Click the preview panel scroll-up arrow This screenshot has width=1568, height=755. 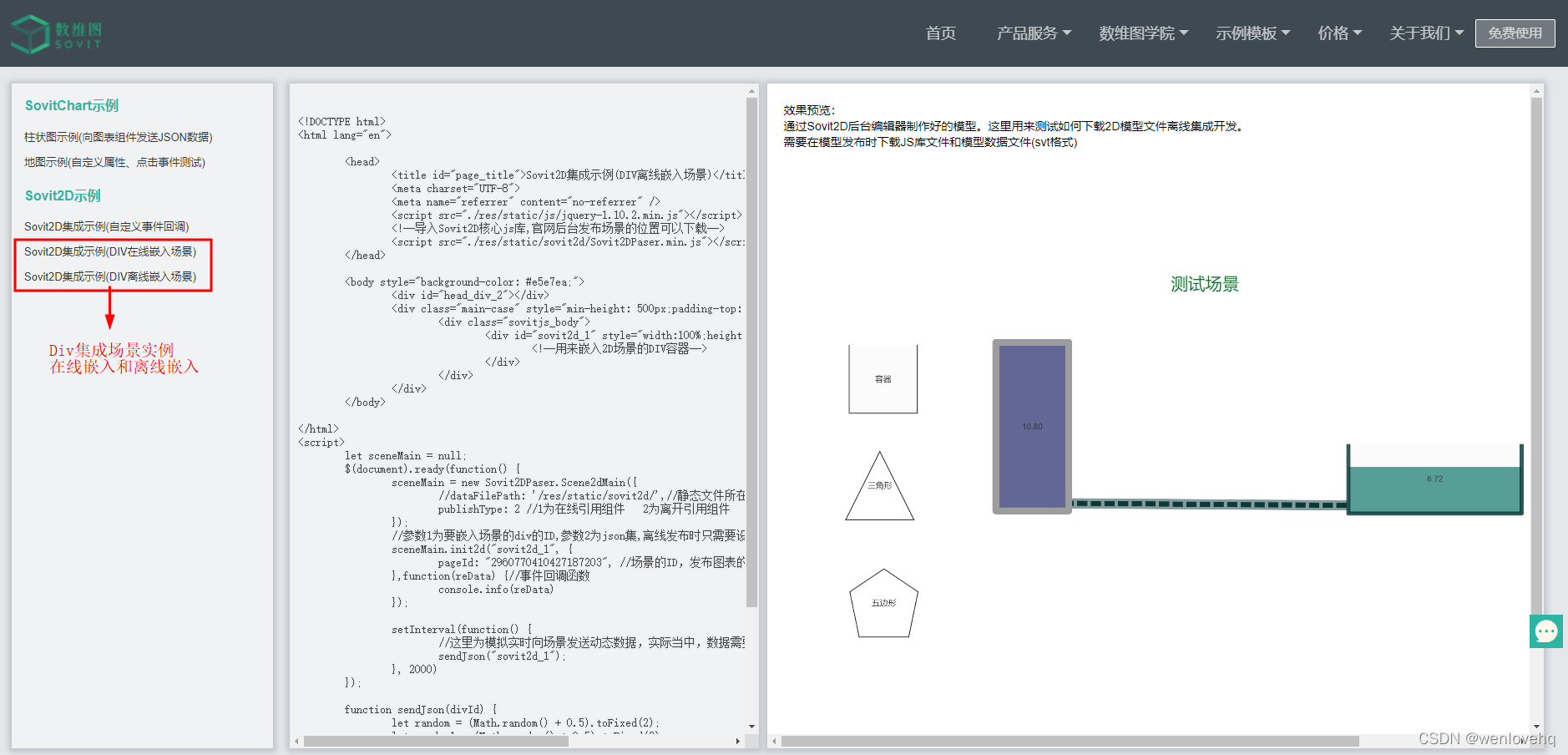[x=1536, y=90]
